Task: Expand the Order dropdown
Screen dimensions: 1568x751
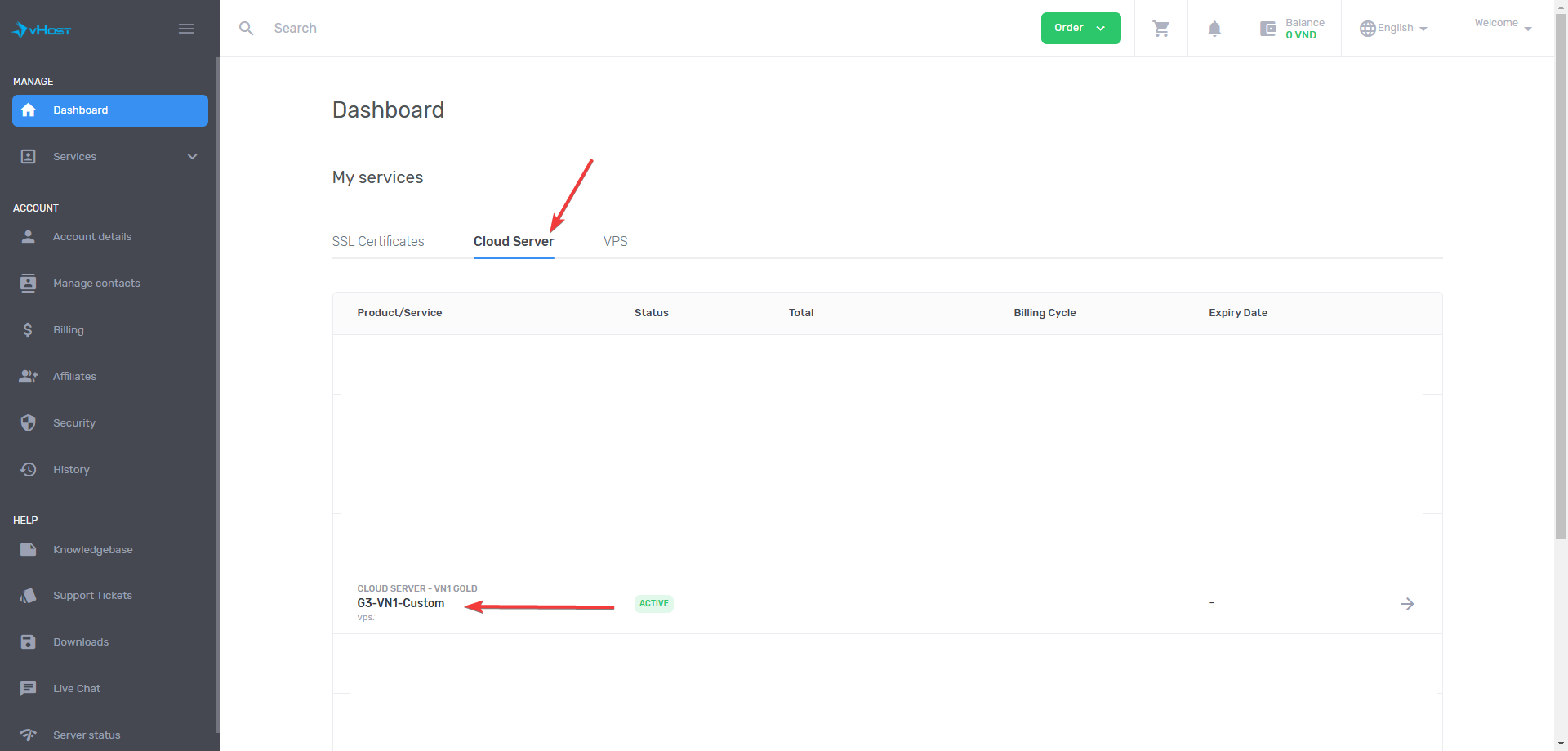Action: pos(1080,27)
